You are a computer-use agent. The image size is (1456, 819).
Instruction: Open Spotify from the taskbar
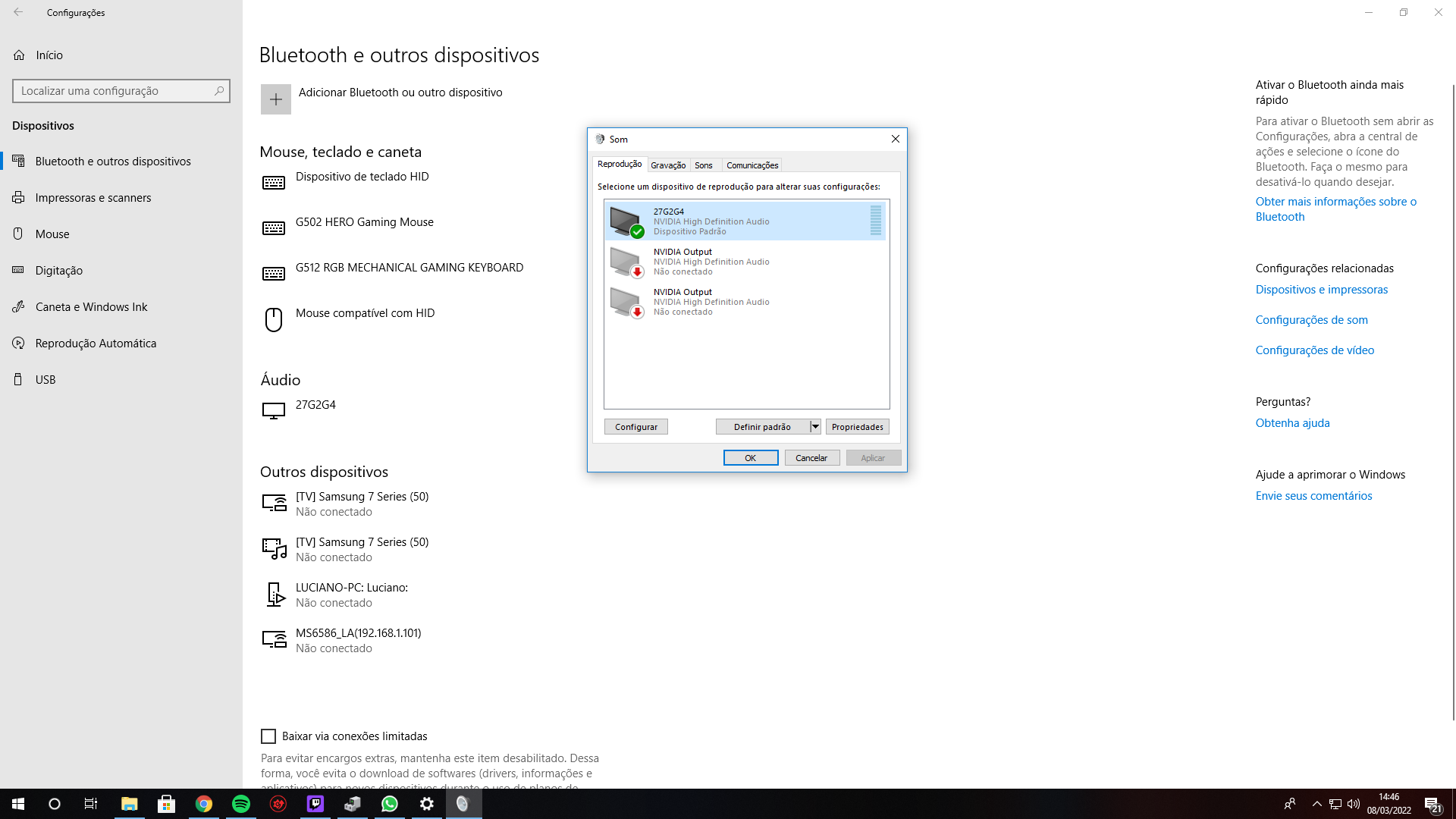[x=241, y=804]
